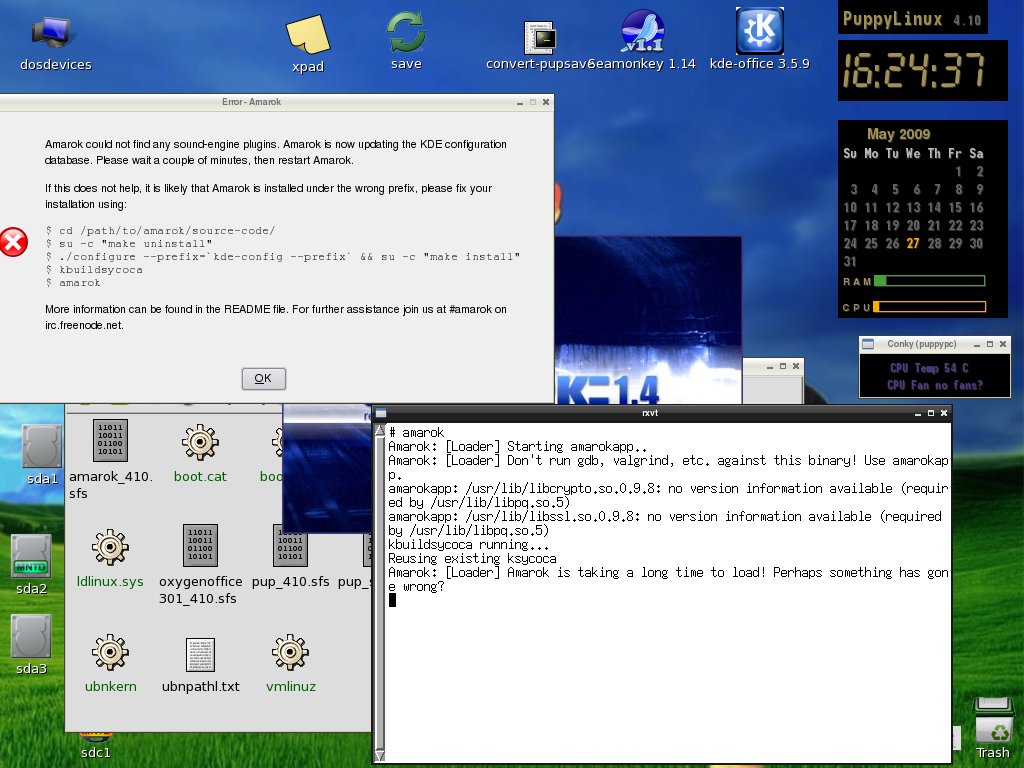Select the amarok_410.sfs file icon
The height and width of the screenshot is (768, 1024).
click(110, 440)
